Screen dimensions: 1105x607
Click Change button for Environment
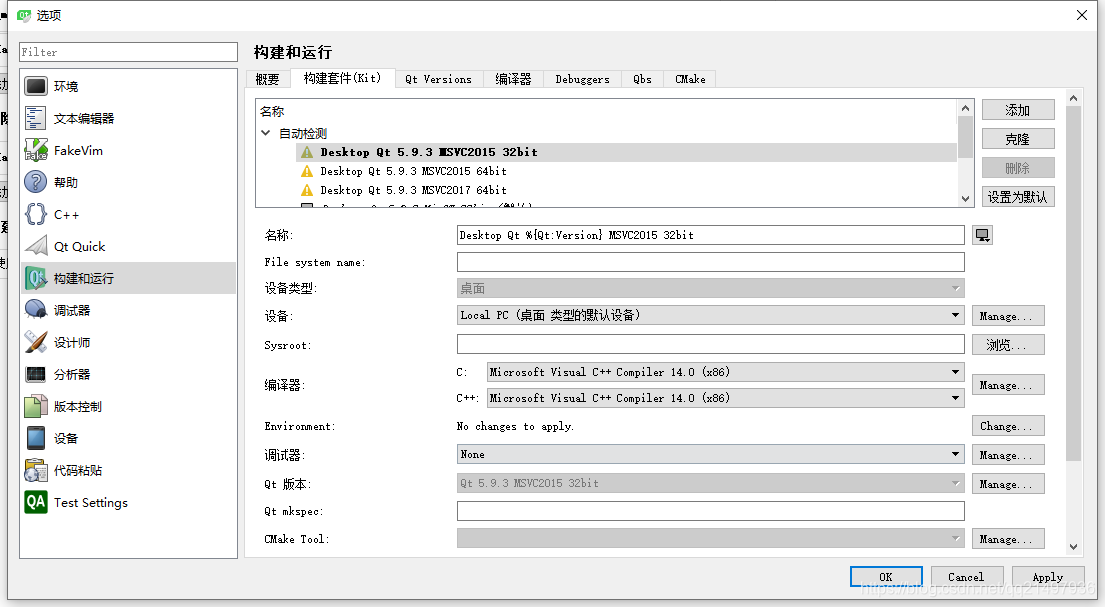(x=1008, y=426)
